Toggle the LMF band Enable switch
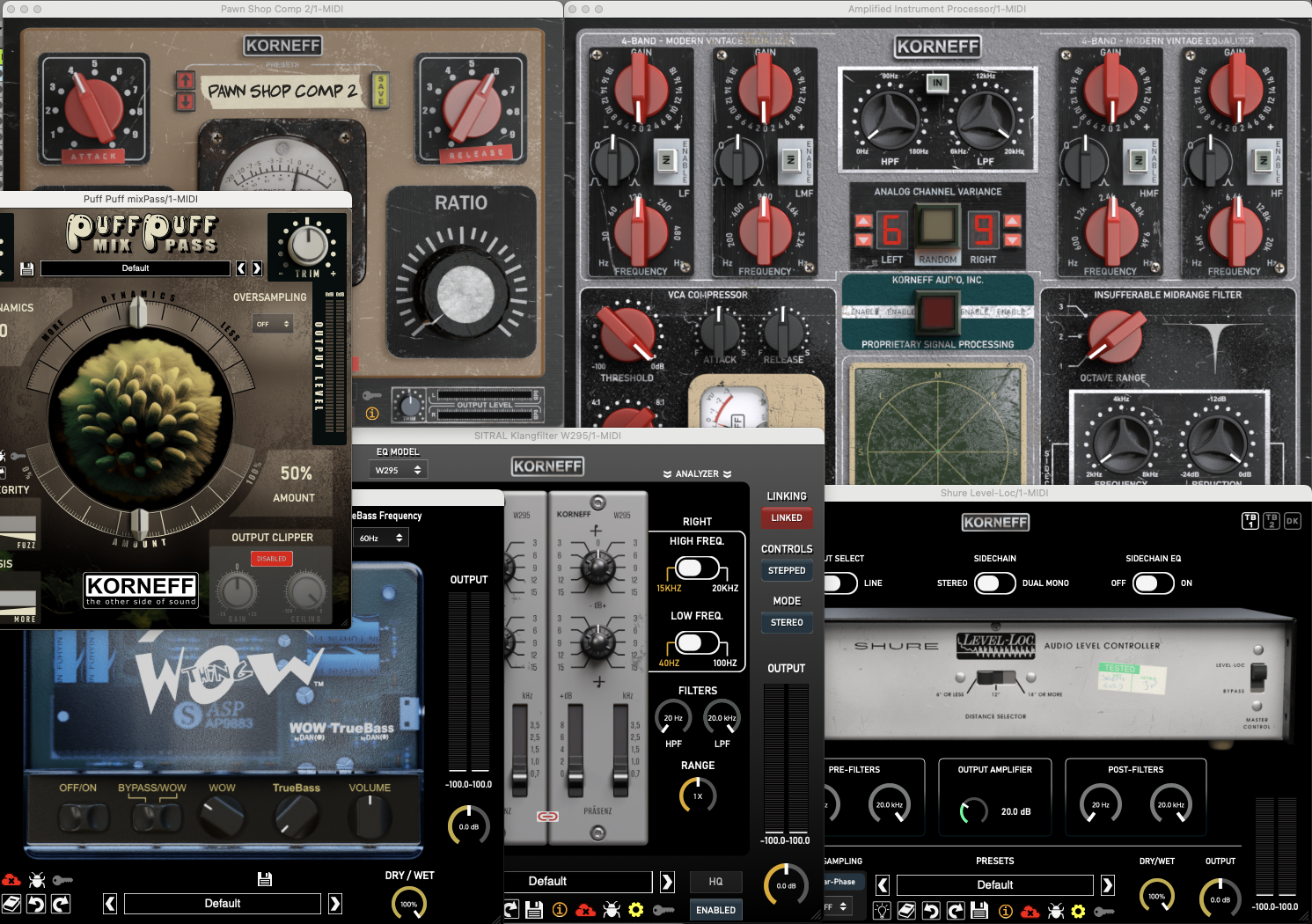 (790, 159)
